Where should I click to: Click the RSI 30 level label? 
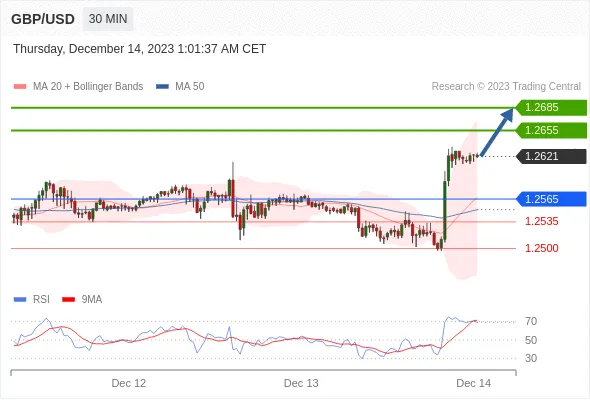pyautogui.click(x=531, y=358)
